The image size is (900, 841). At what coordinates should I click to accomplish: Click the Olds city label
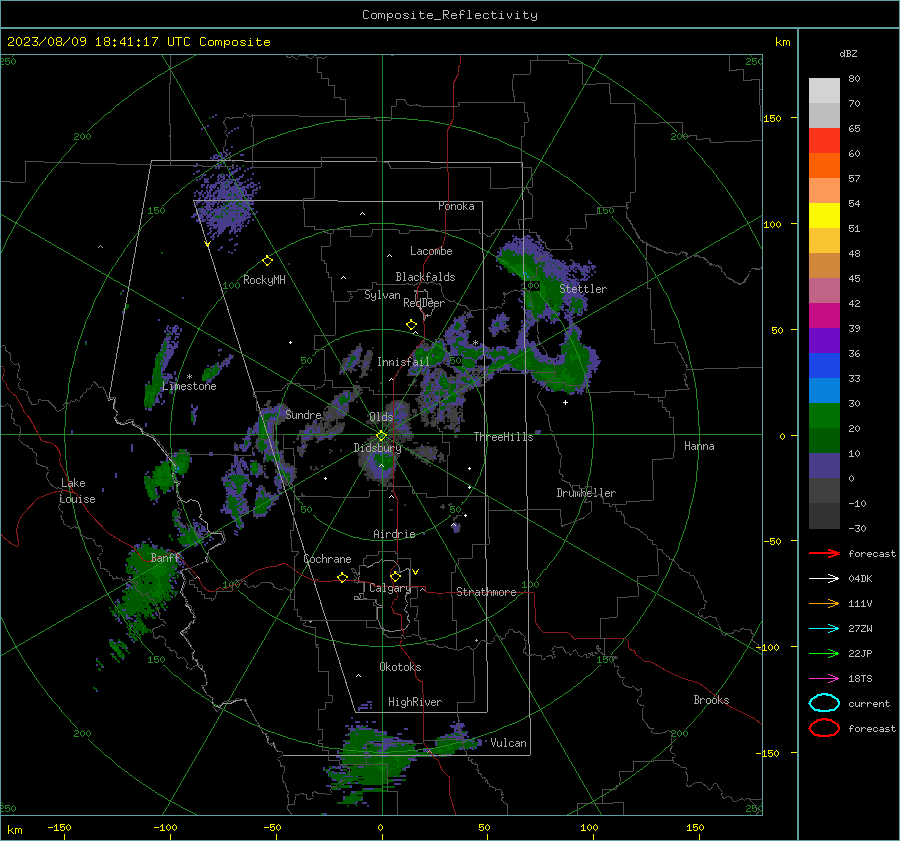(381, 417)
